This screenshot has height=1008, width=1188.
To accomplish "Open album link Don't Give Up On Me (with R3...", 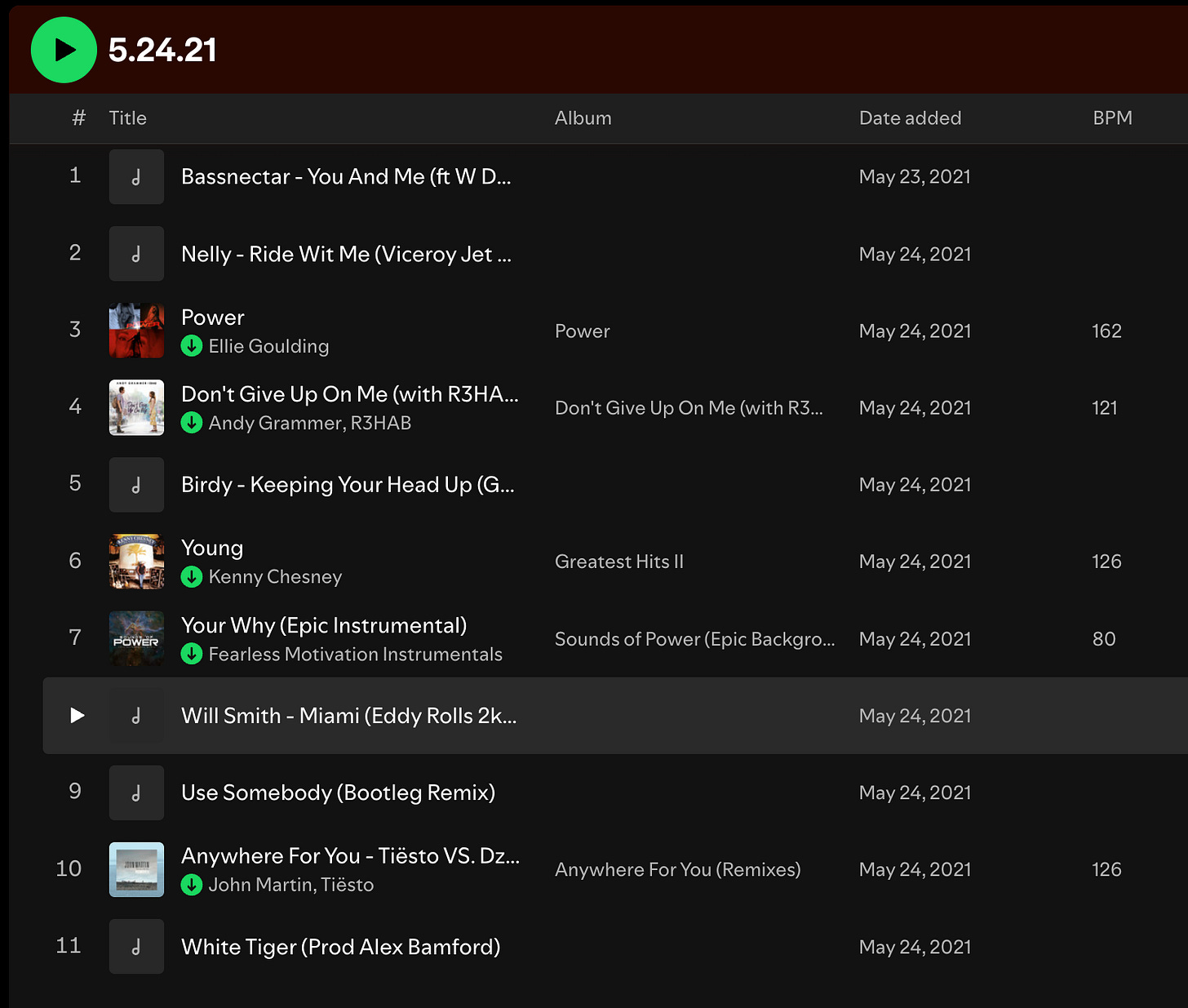I will pyautogui.click(x=689, y=408).
